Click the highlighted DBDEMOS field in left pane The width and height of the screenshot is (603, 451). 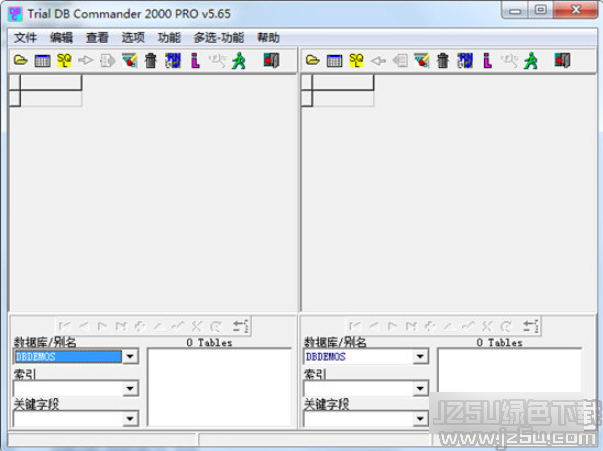68,356
